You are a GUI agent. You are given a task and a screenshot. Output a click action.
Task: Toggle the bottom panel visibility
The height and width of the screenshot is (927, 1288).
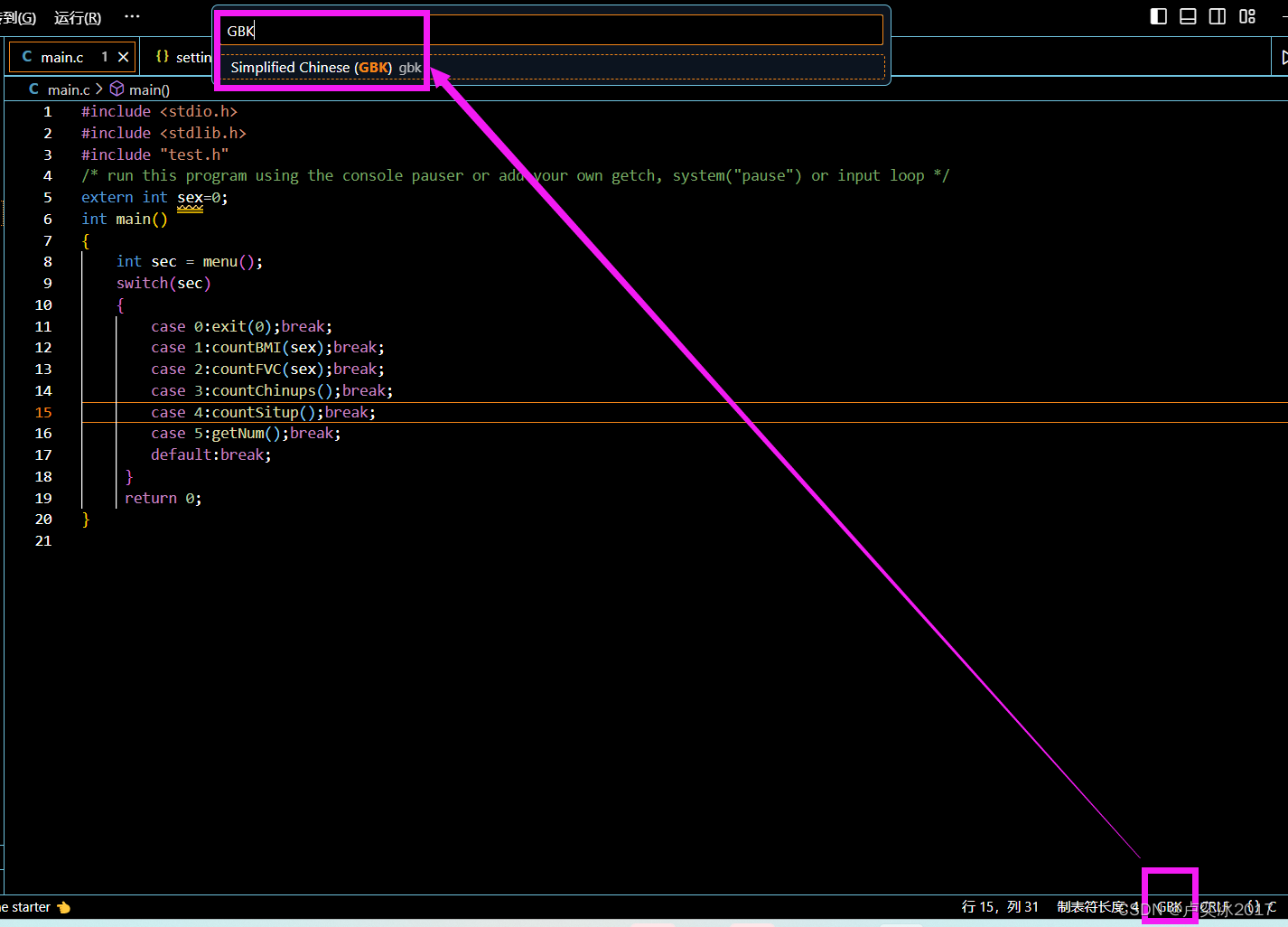pyautogui.click(x=1188, y=15)
